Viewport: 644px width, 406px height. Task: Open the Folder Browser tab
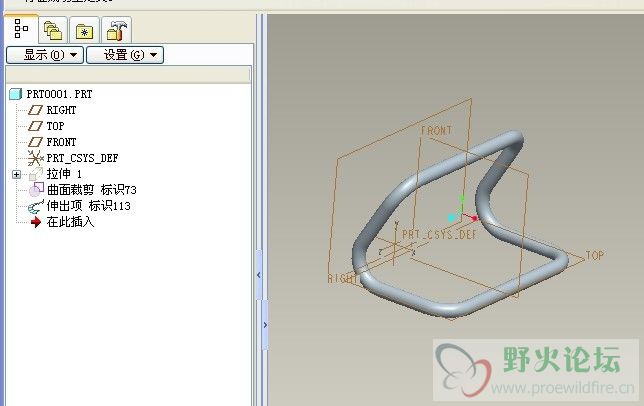53,30
